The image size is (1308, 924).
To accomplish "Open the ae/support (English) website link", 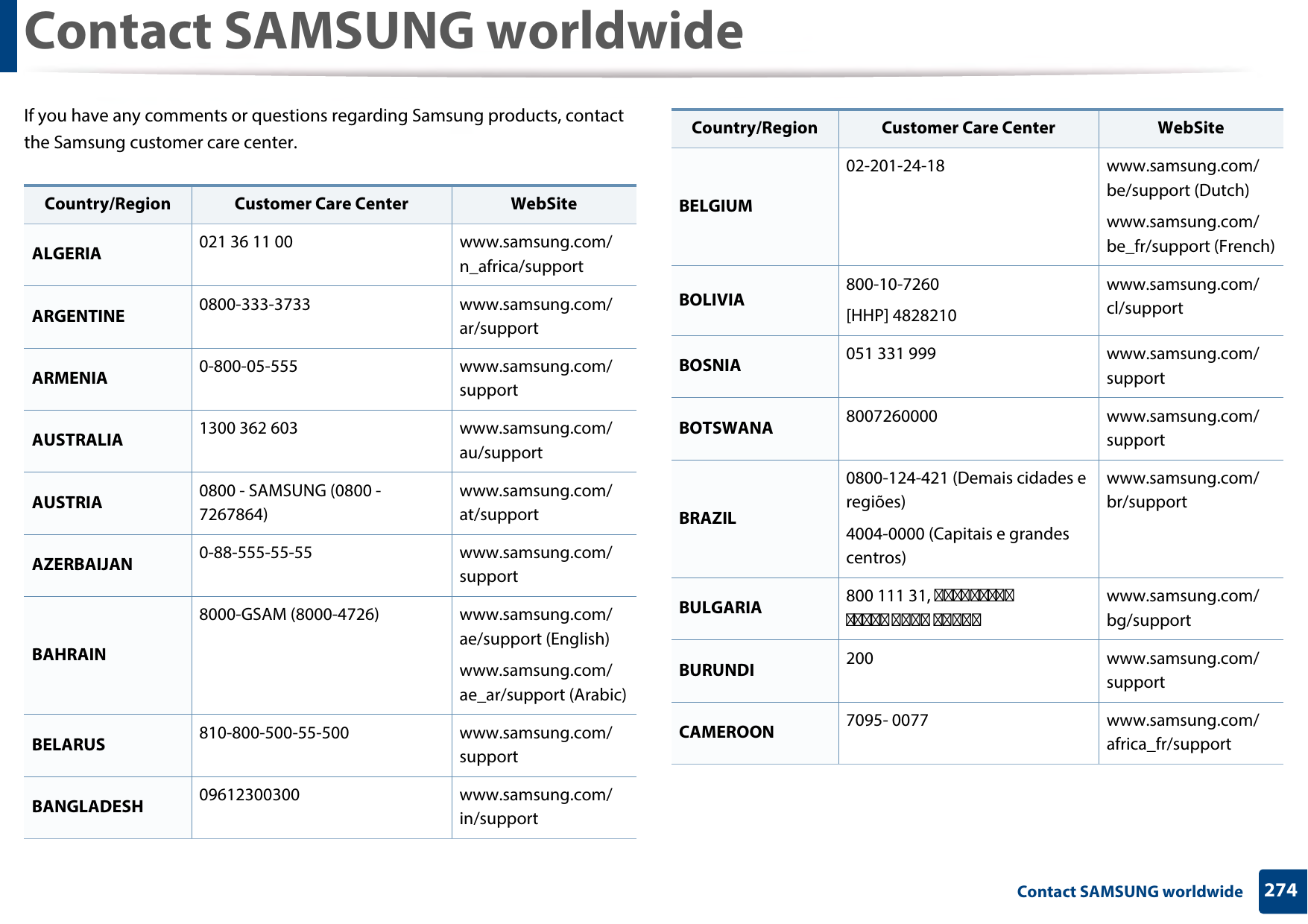I will 535,627.
